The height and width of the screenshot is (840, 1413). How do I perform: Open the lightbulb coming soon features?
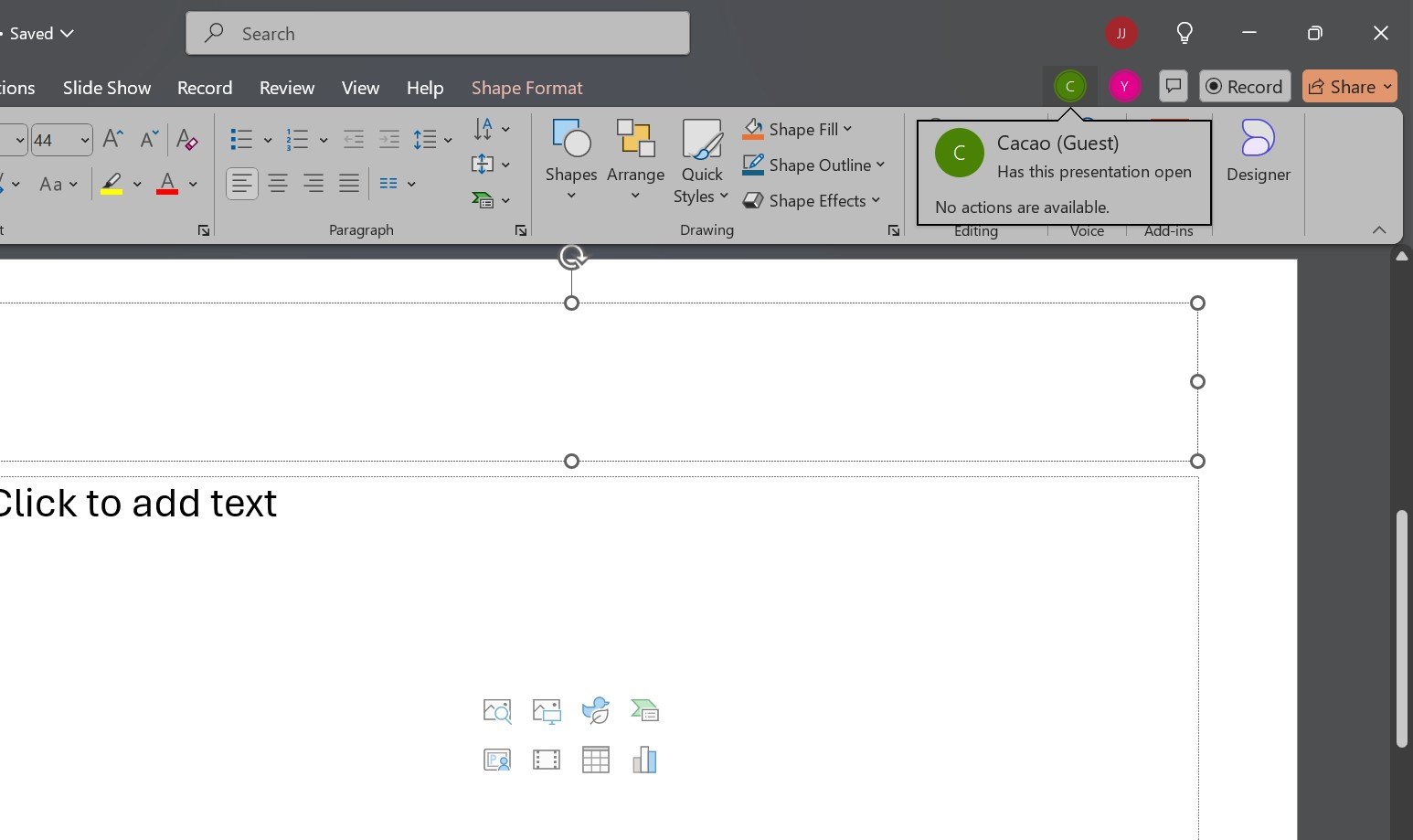pos(1185,34)
